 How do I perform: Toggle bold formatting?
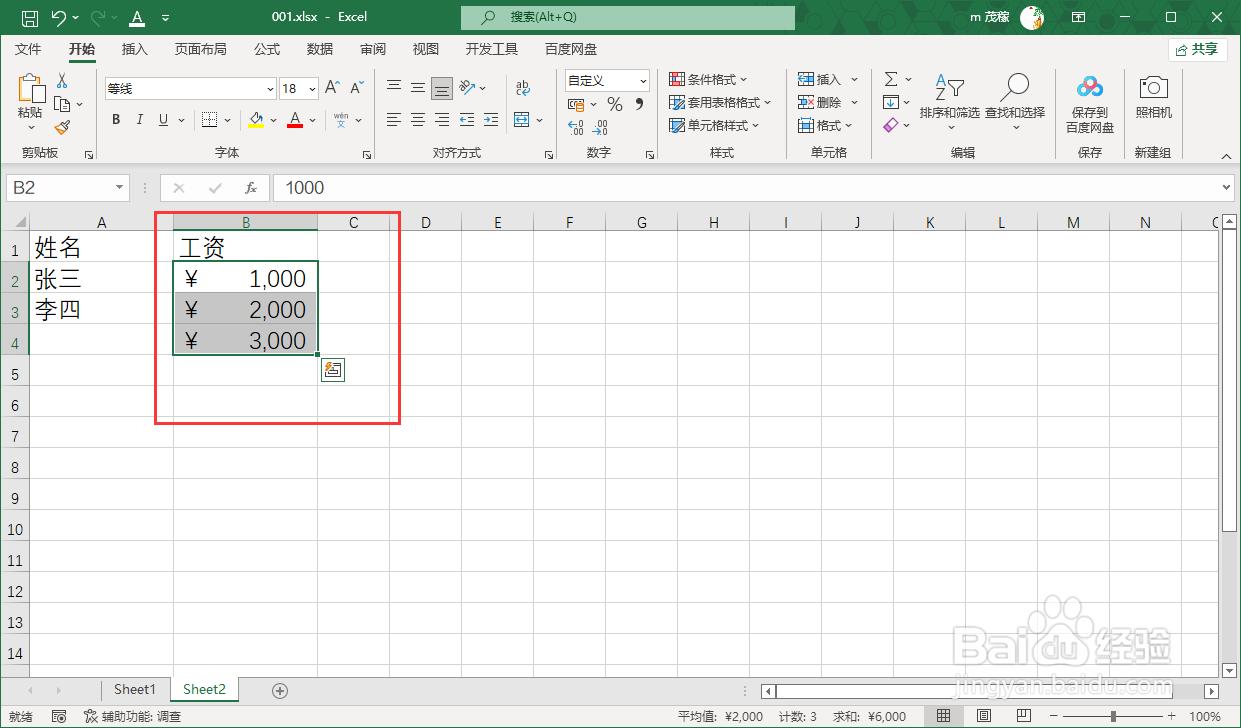pyautogui.click(x=115, y=118)
